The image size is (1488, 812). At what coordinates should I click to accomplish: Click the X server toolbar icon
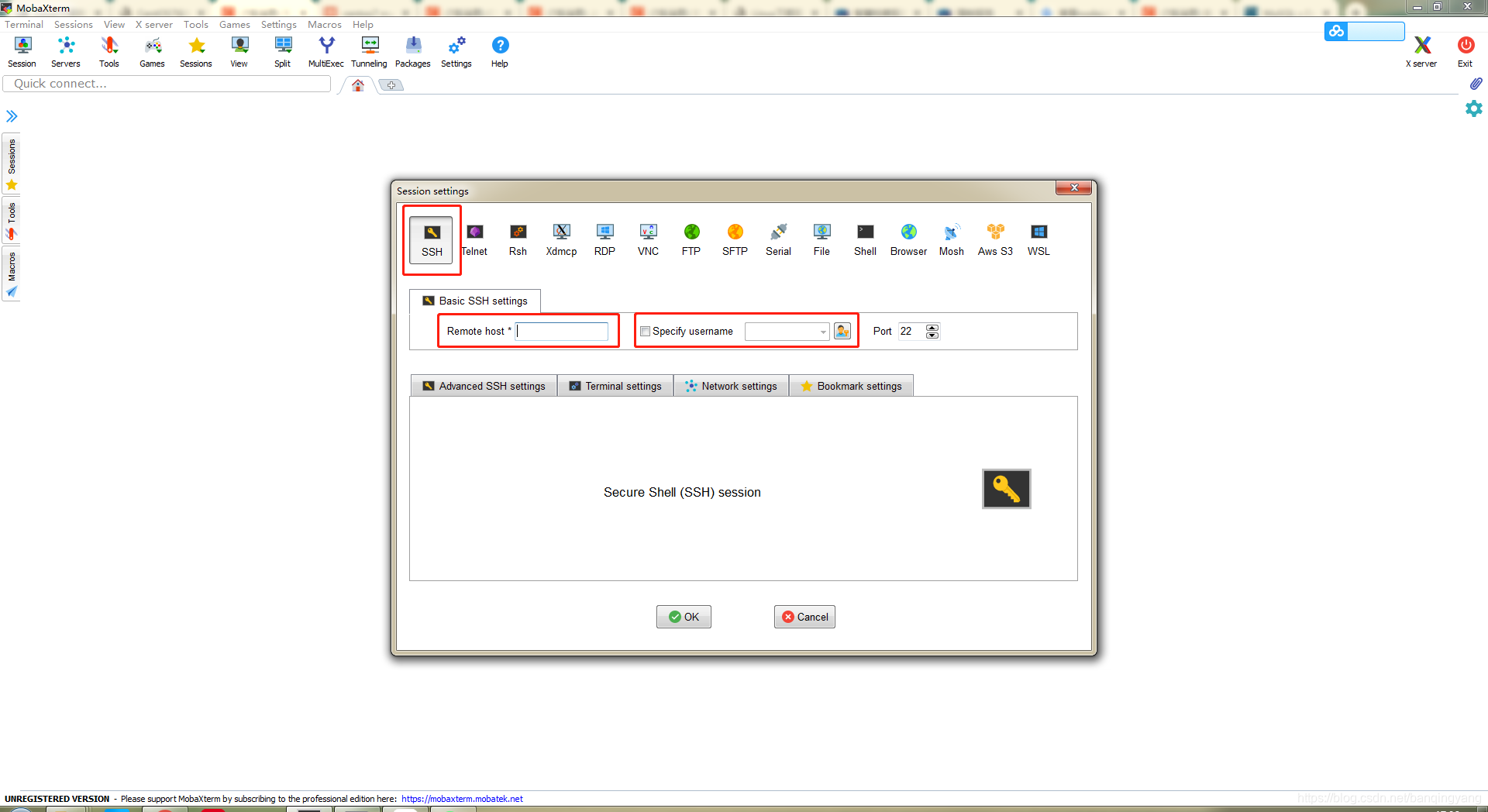[1422, 52]
